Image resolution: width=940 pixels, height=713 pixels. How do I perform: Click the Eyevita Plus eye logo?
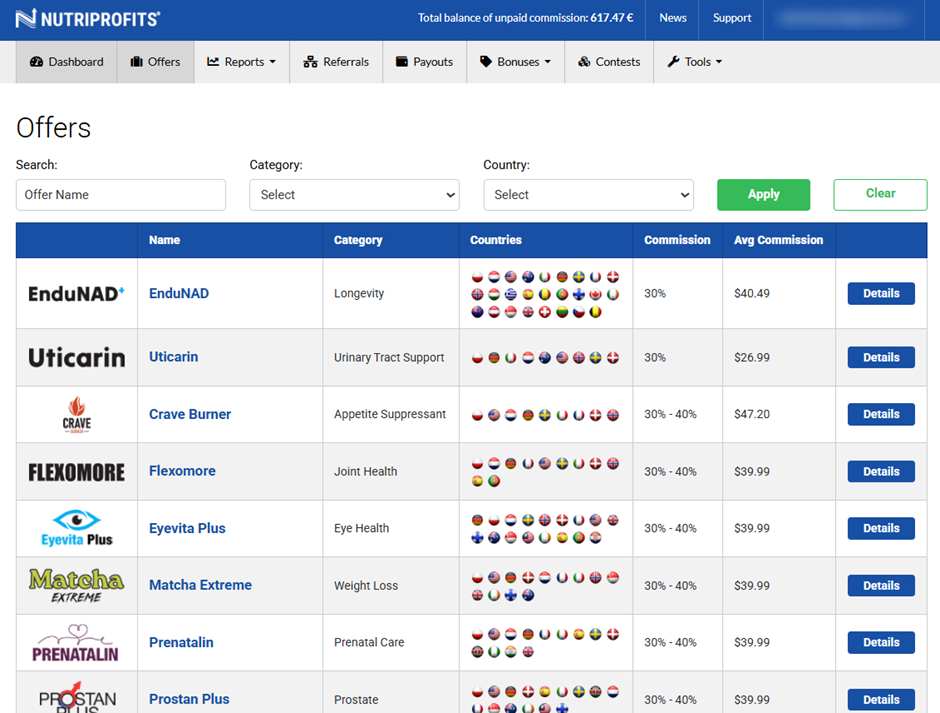click(x=76, y=528)
